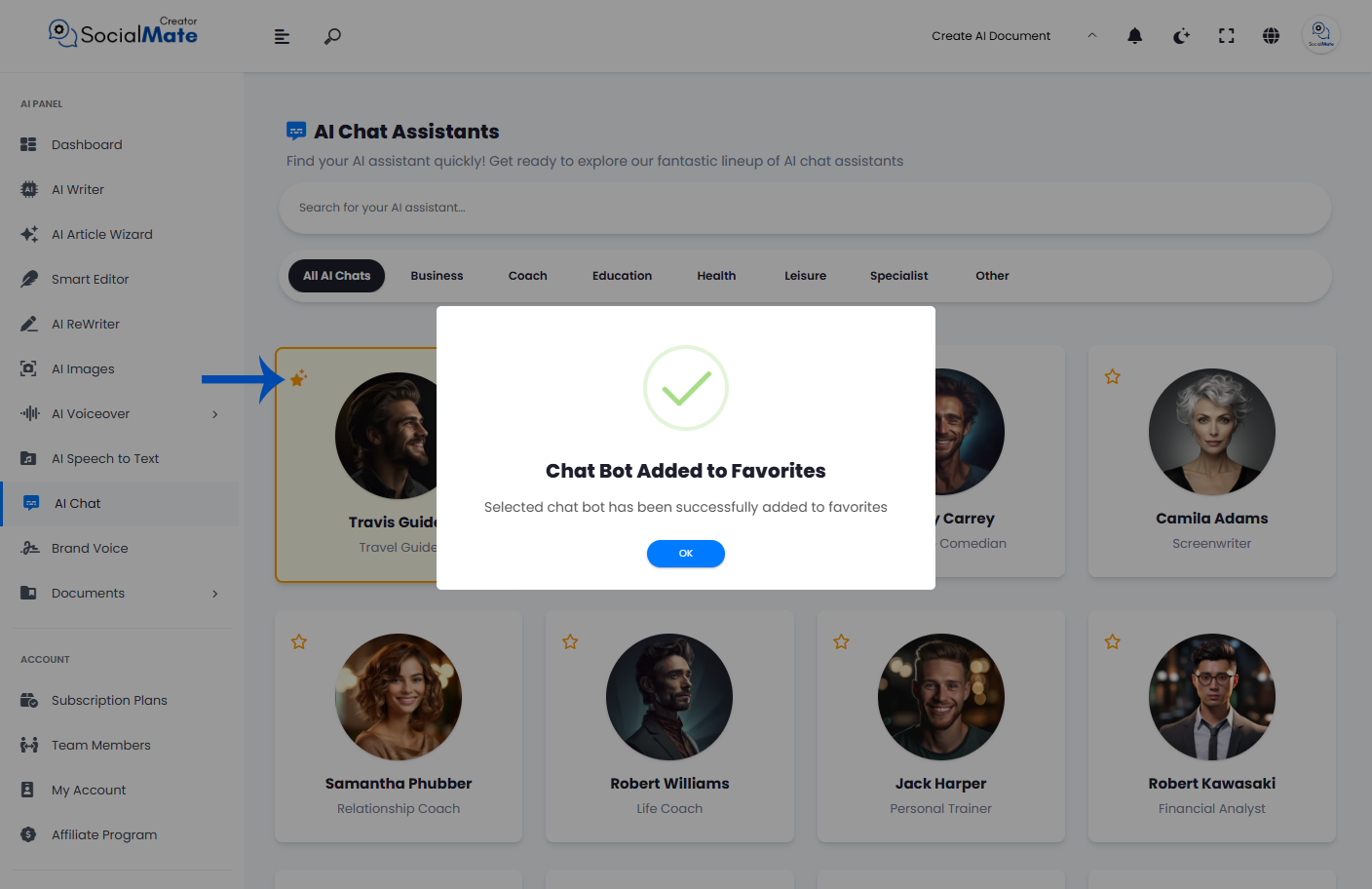Select the Business category tab
1372x889 pixels.
click(437, 276)
